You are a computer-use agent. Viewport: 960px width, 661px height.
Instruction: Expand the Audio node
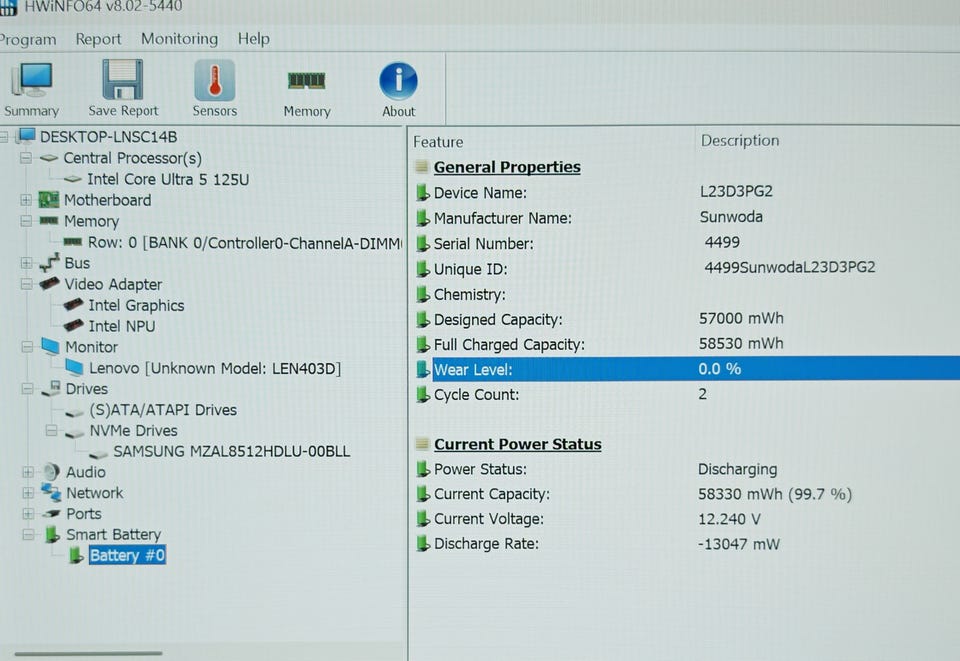[28, 472]
